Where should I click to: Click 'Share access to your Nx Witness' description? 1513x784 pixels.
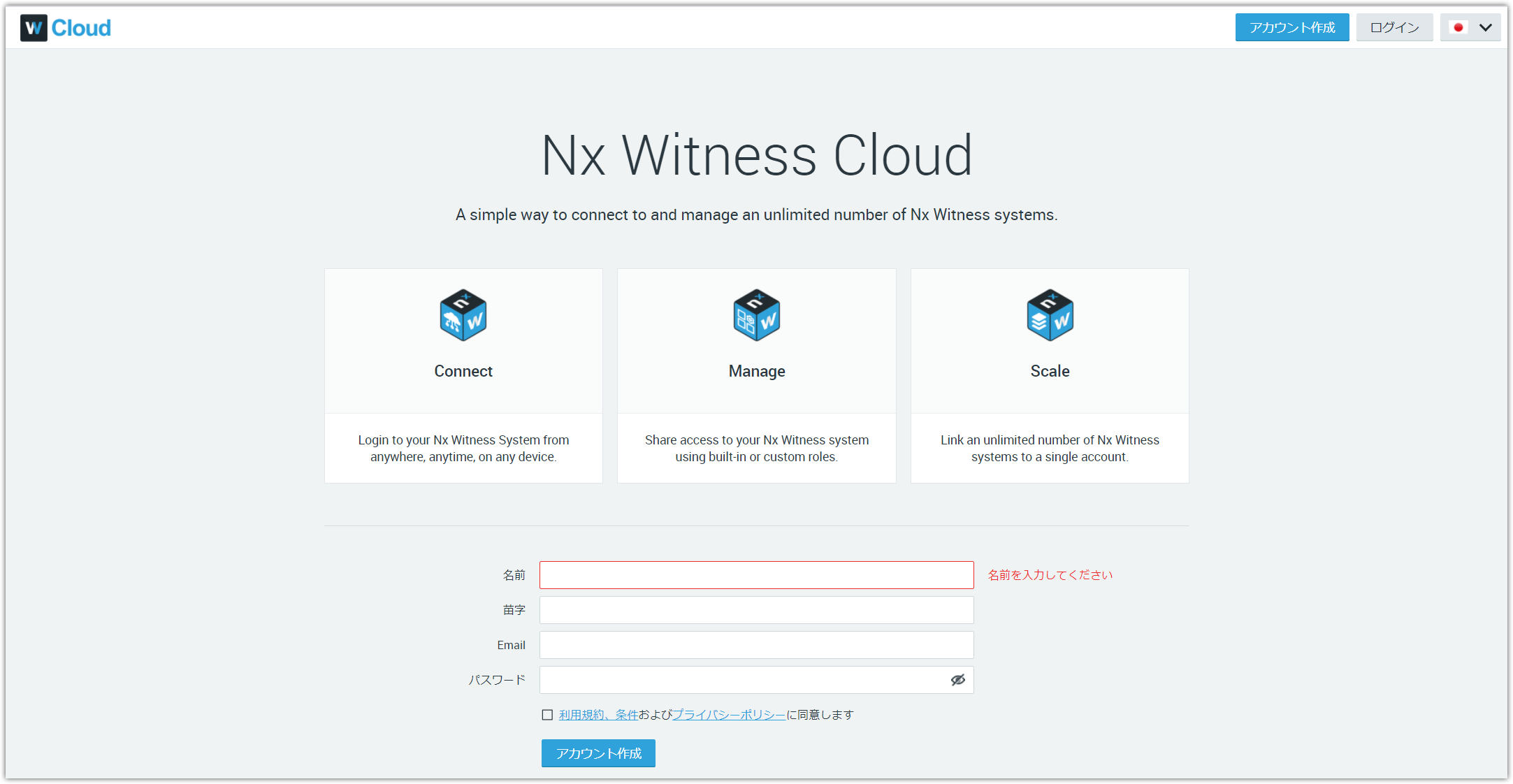tap(757, 449)
